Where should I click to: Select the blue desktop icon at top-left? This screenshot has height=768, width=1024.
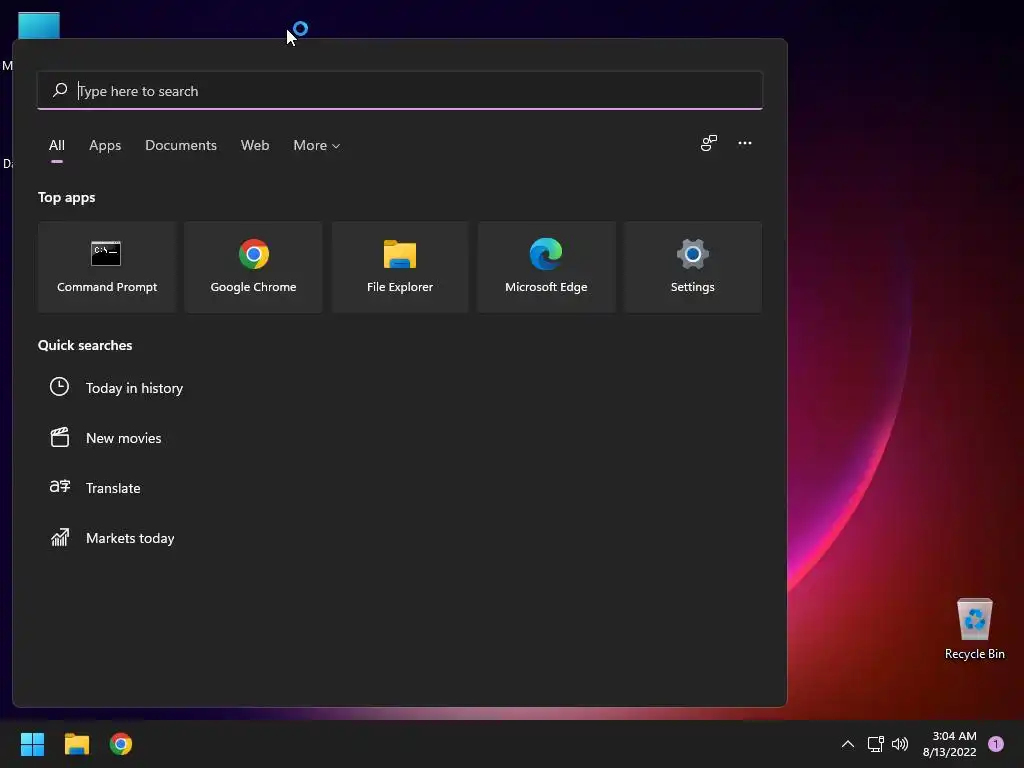click(39, 25)
